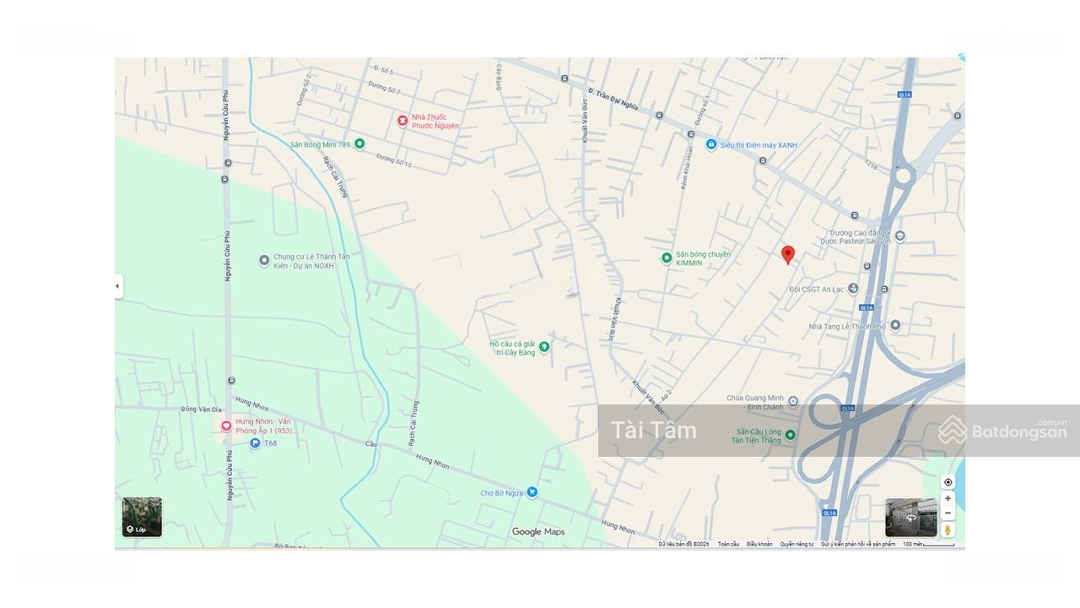Click the red location pin marker
This screenshot has height=608, width=1080.
[x=788, y=255]
